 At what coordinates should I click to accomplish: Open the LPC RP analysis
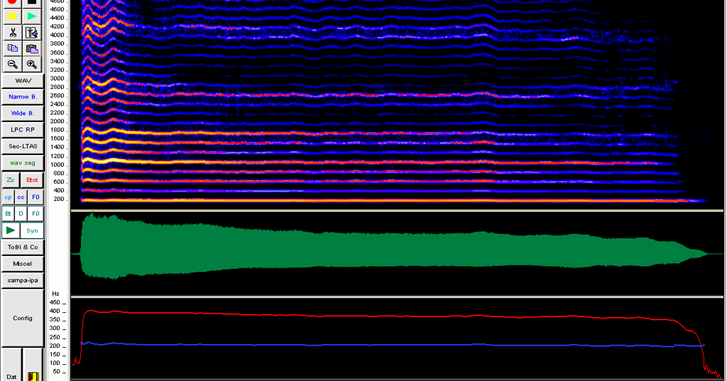click(23, 130)
